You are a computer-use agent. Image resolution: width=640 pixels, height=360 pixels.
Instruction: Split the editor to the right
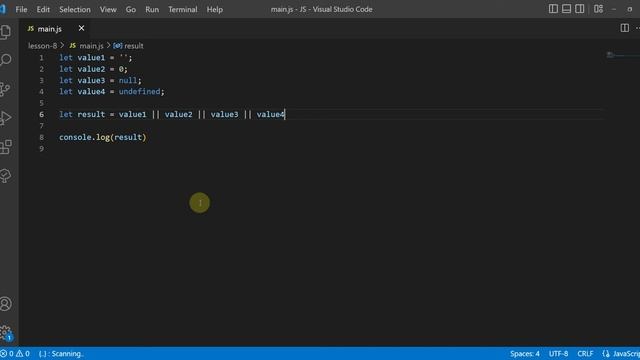[624, 28]
